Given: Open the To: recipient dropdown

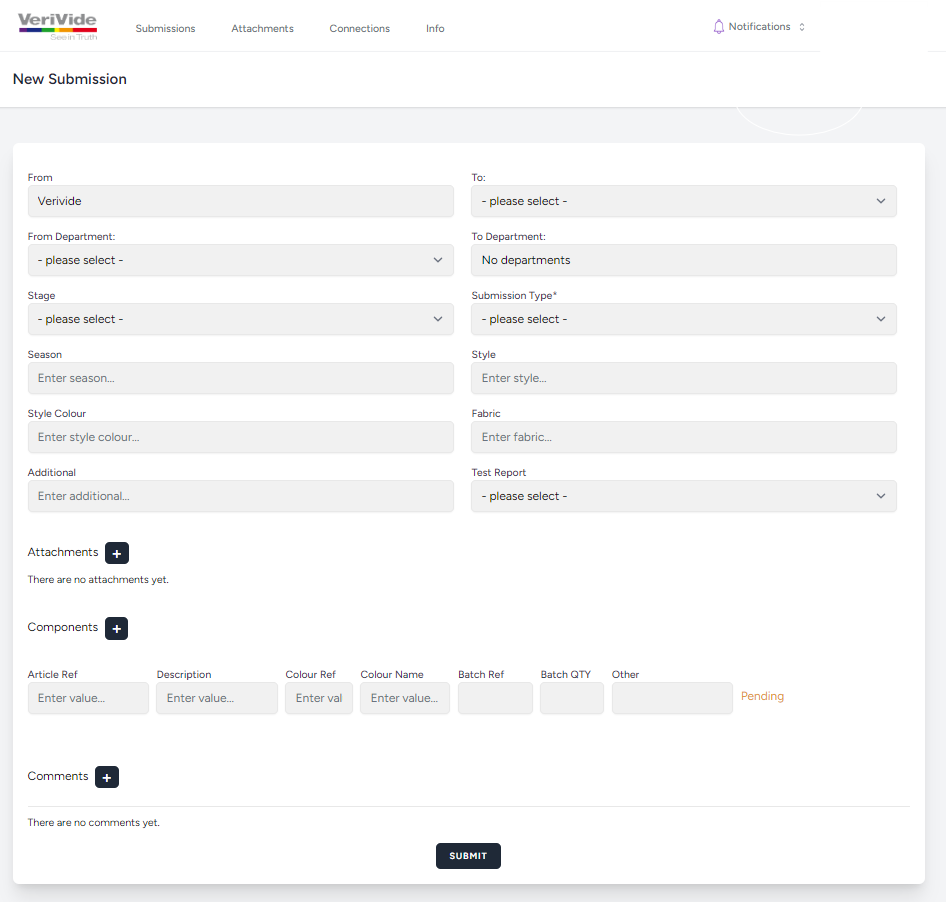Looking at the screenshot, I should coord(683,201).
